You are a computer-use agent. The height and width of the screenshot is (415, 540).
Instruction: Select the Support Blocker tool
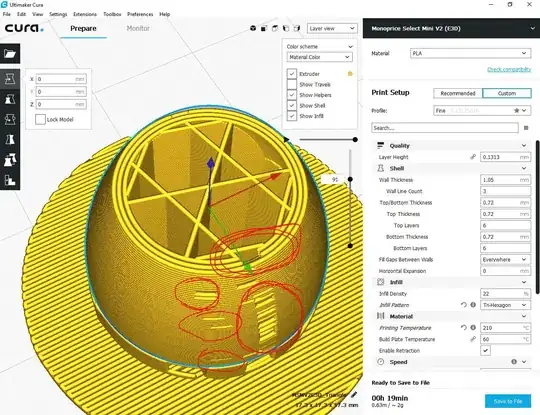(x=10, y=180)
